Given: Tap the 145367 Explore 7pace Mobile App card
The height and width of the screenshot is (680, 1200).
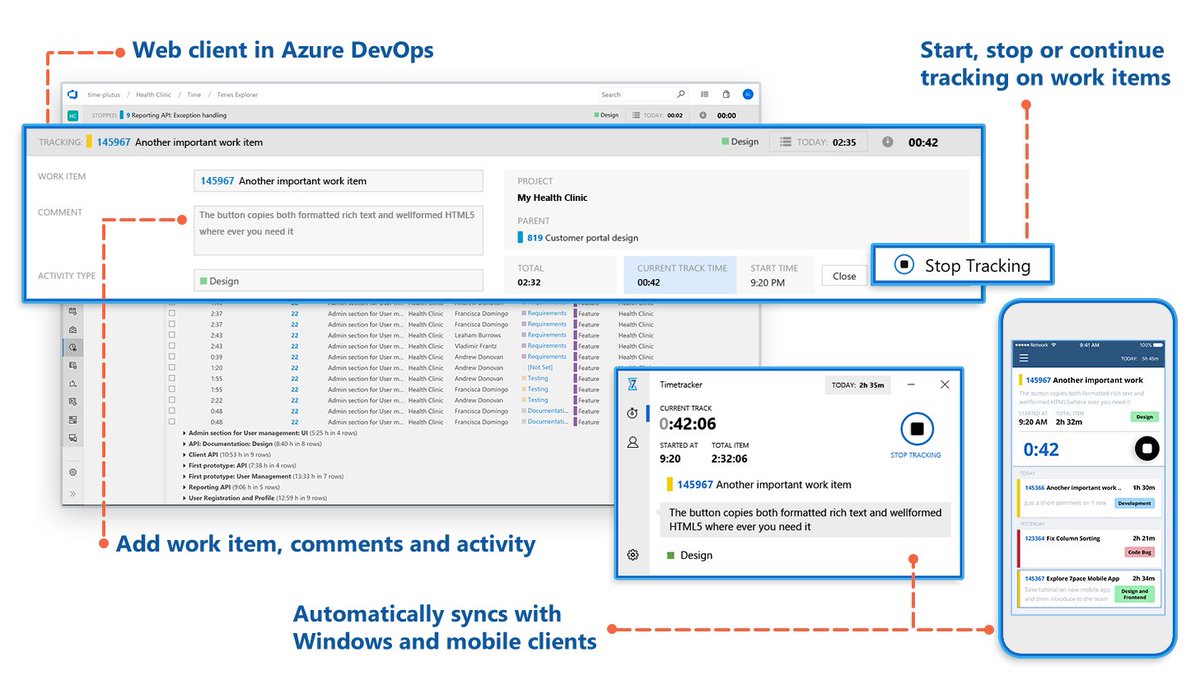Looking at the screenshot, I should point(1089,588).
